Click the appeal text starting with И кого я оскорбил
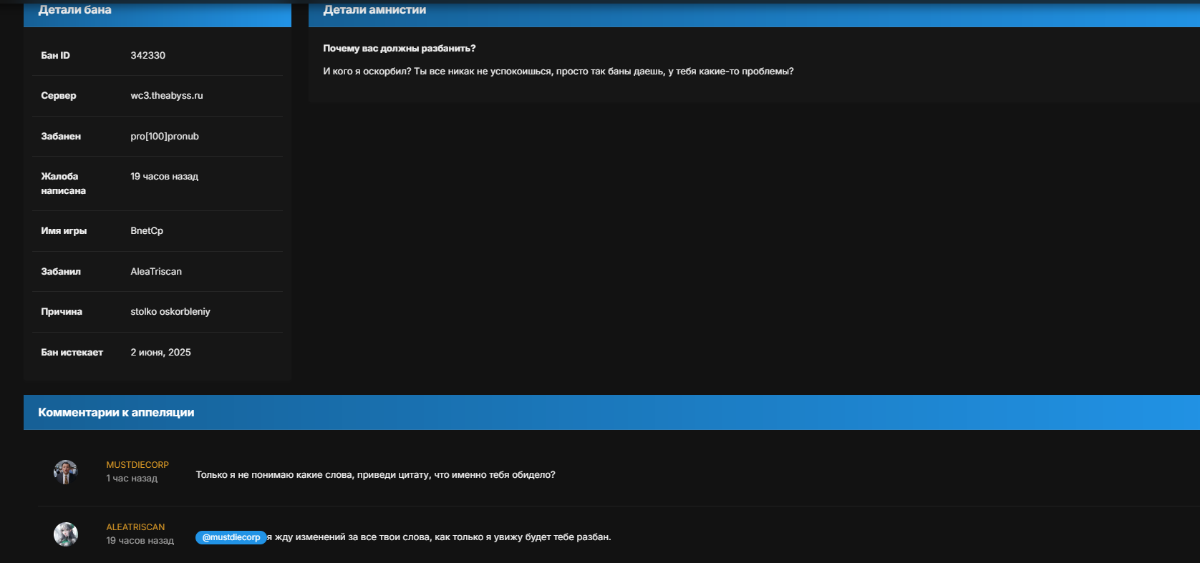The image size is (1200, 563). 558,71
